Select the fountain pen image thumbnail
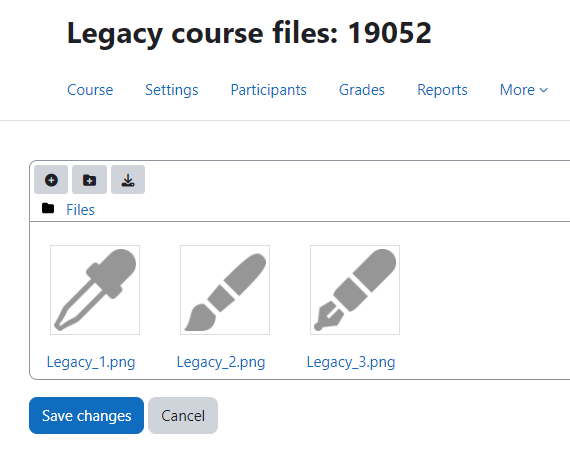The width and height of the screenshot is (570, 467). click(x=355, y=290)
